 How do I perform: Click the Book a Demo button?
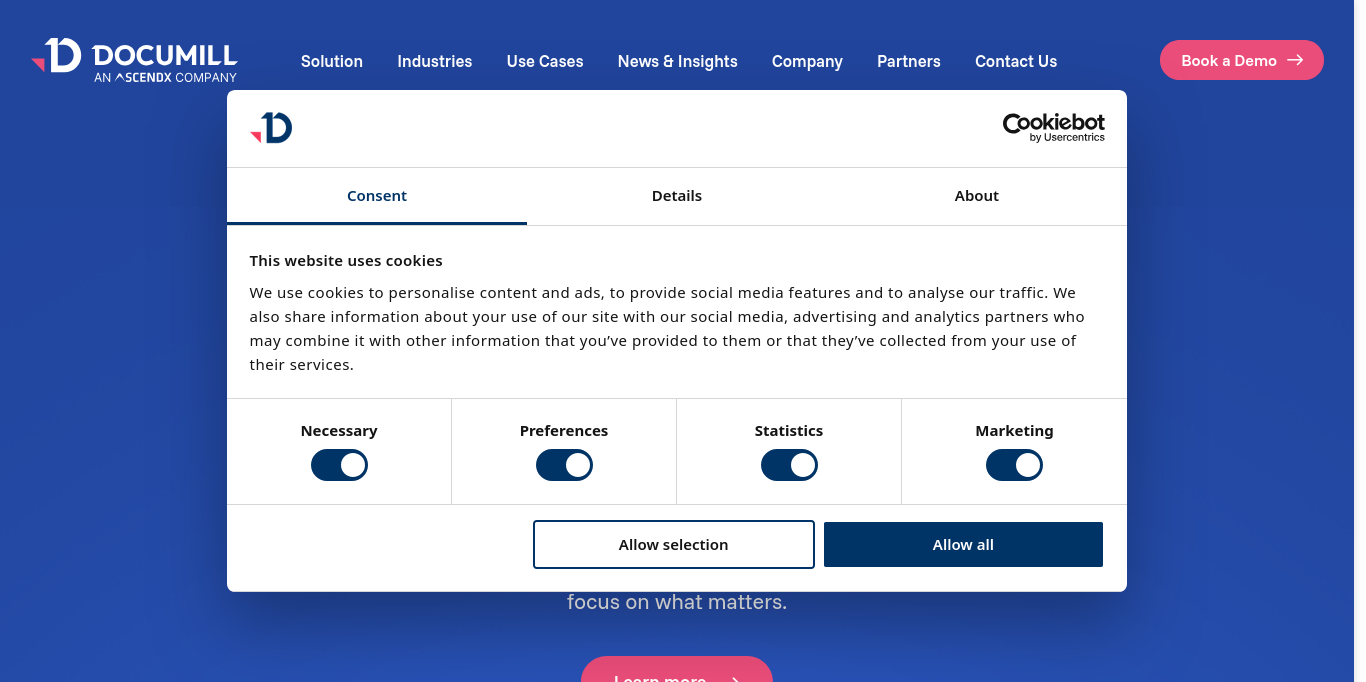[x=1241, y=60]
